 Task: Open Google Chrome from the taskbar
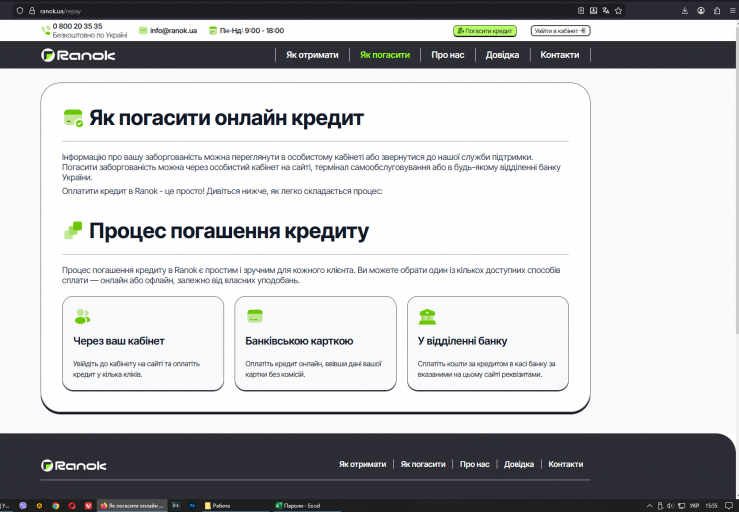pos(56,505)
